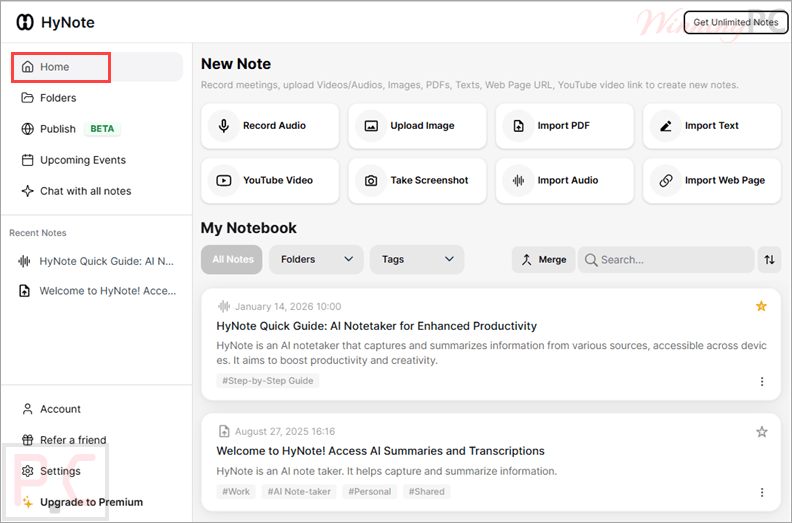This screenshot has height=523, width=792.
Task: Click the waveform icon beside HyNote Quick Guide in Recent Notes
Action: pos(24,261)
